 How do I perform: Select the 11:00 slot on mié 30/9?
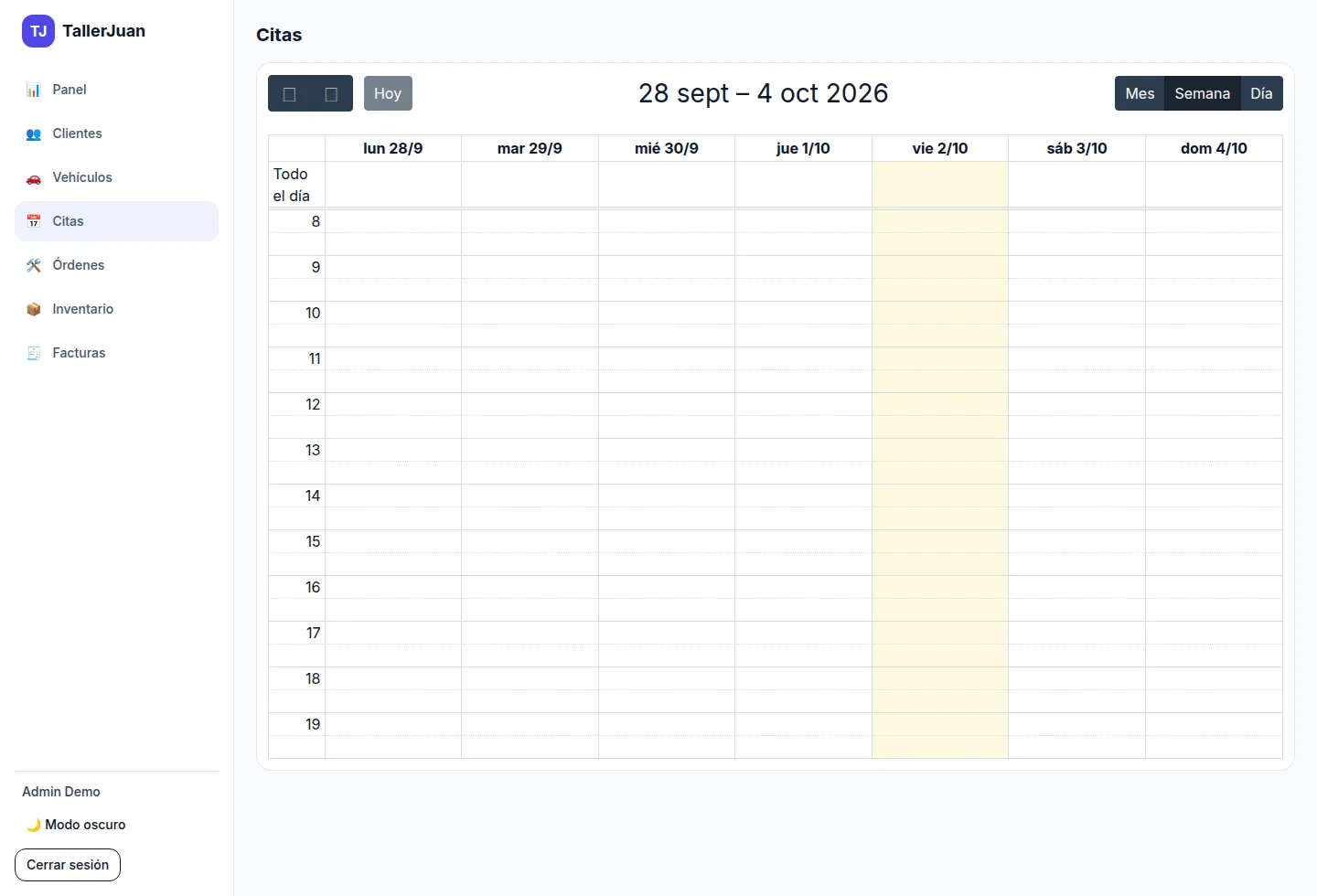(667, 358)
